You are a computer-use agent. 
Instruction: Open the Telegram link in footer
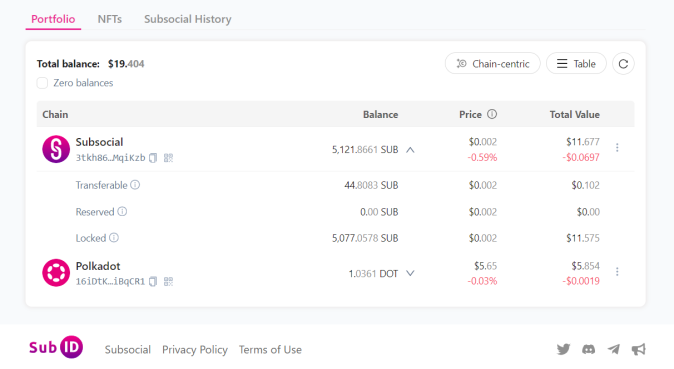point(614,349)
